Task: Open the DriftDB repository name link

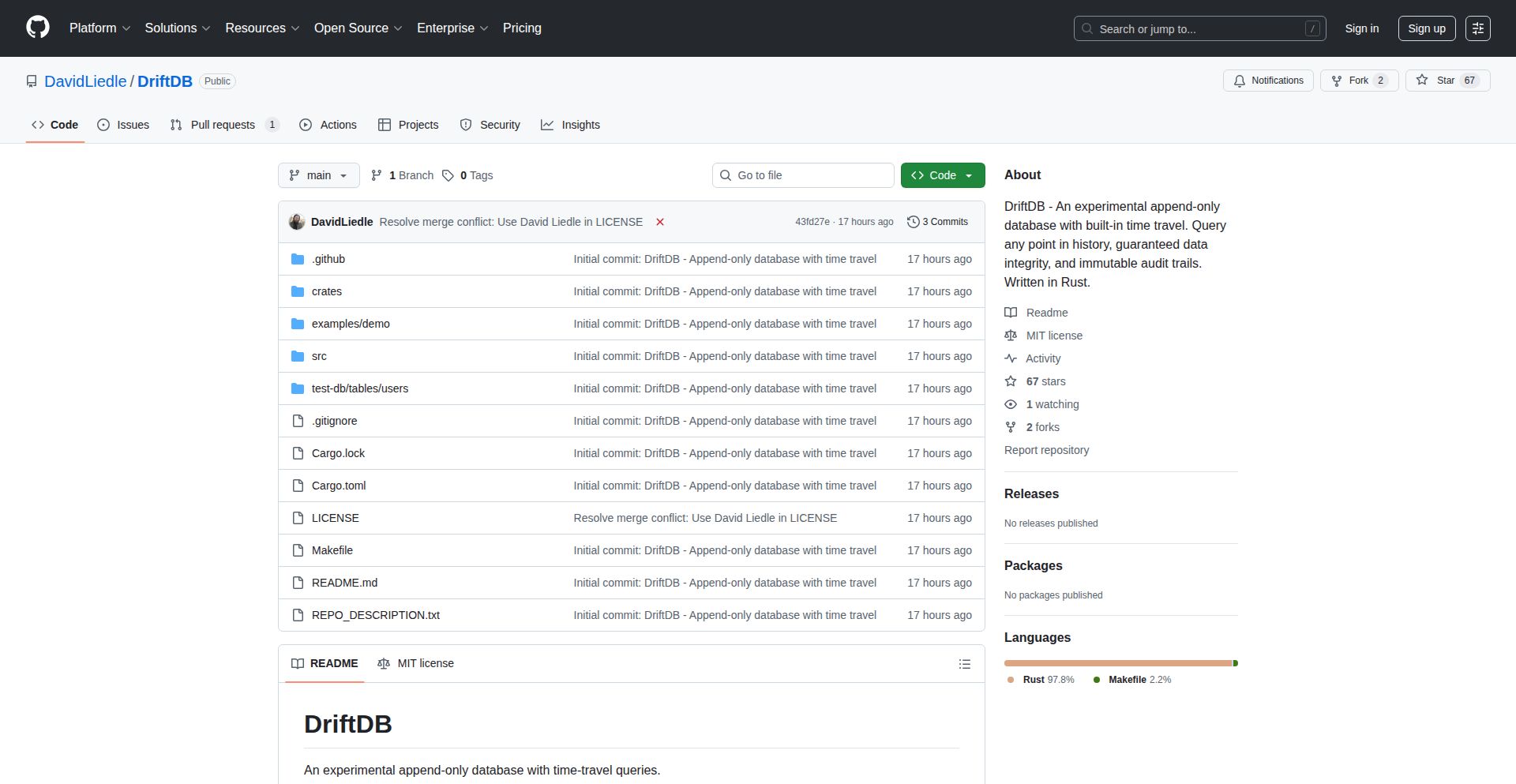Action: [x=165, y=81]
